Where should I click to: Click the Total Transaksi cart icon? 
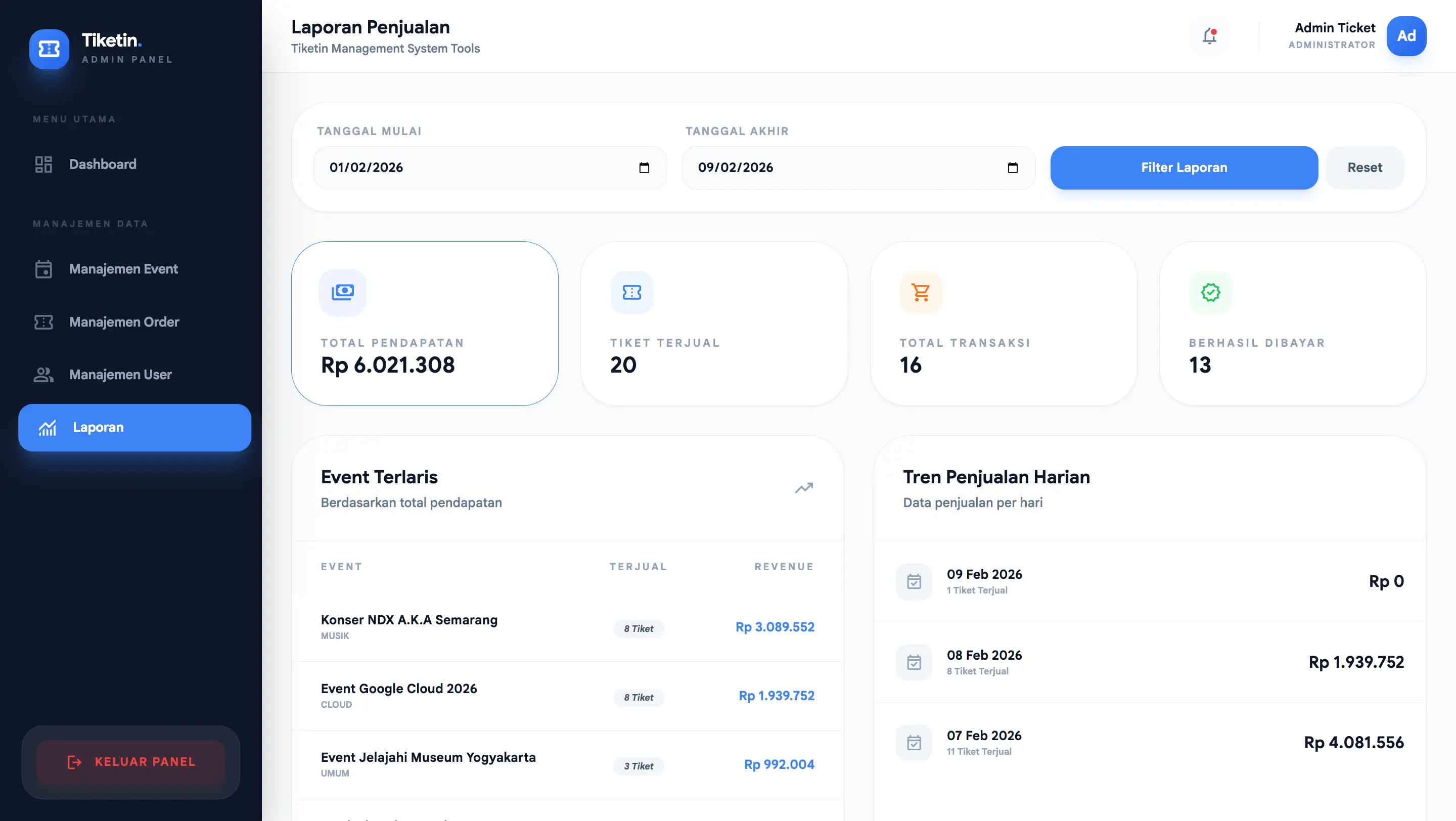coord(921,292)
